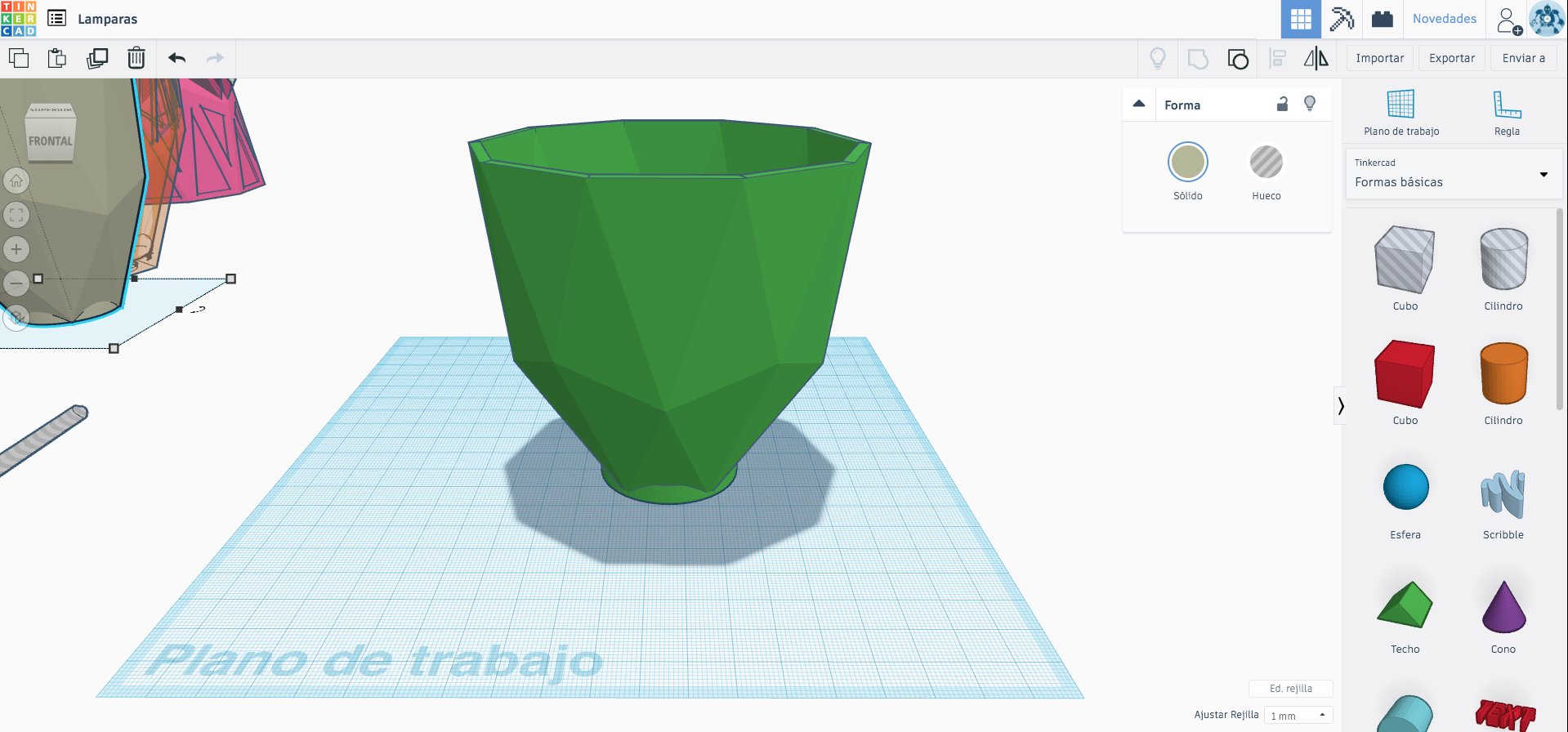This screenshot has width=1568, height=732.
Task: Click the Group shapes icon
Action: coord(1198,59)
